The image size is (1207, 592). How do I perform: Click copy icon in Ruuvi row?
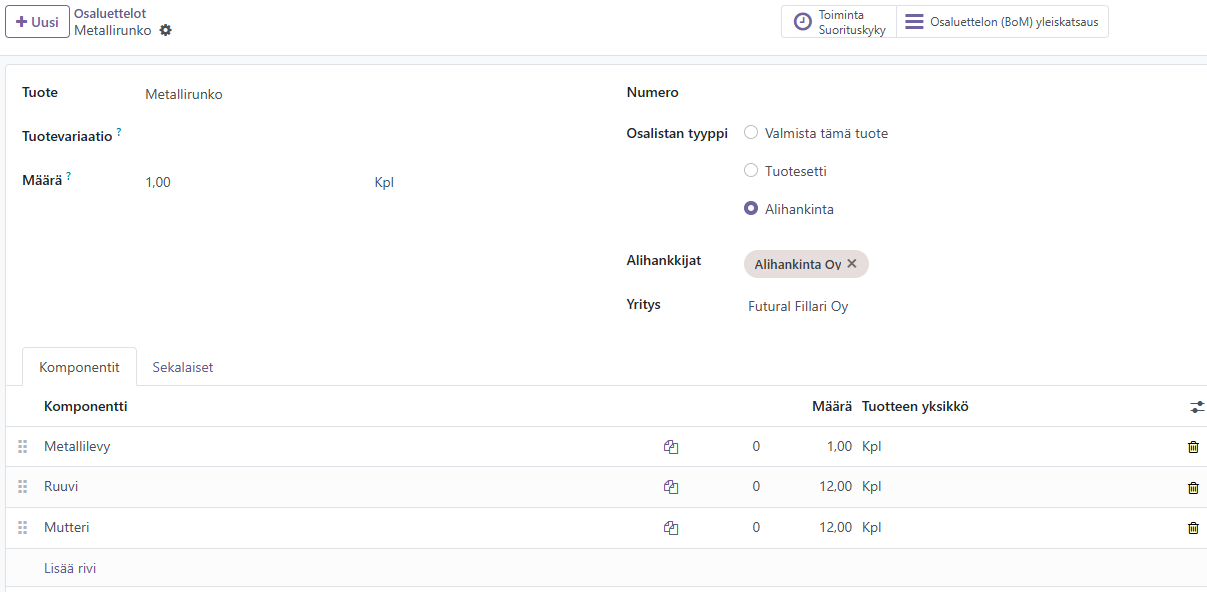pos(671,487)
